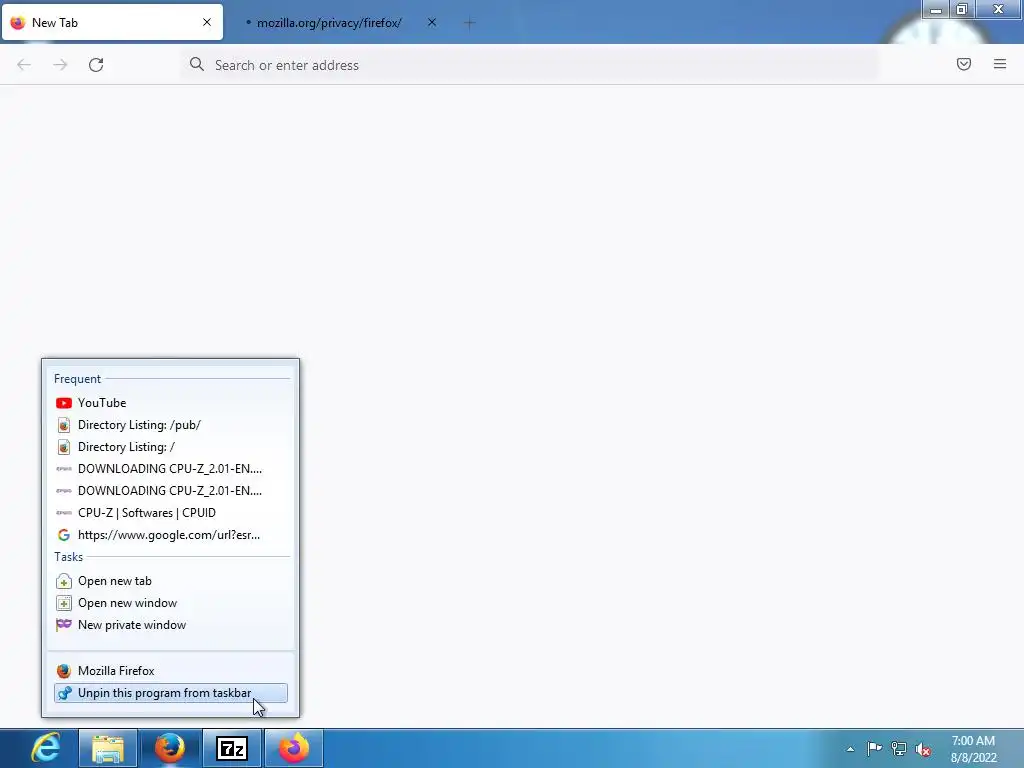
Task: Click the unpin icon in the jump list
Action: (64, 693)
